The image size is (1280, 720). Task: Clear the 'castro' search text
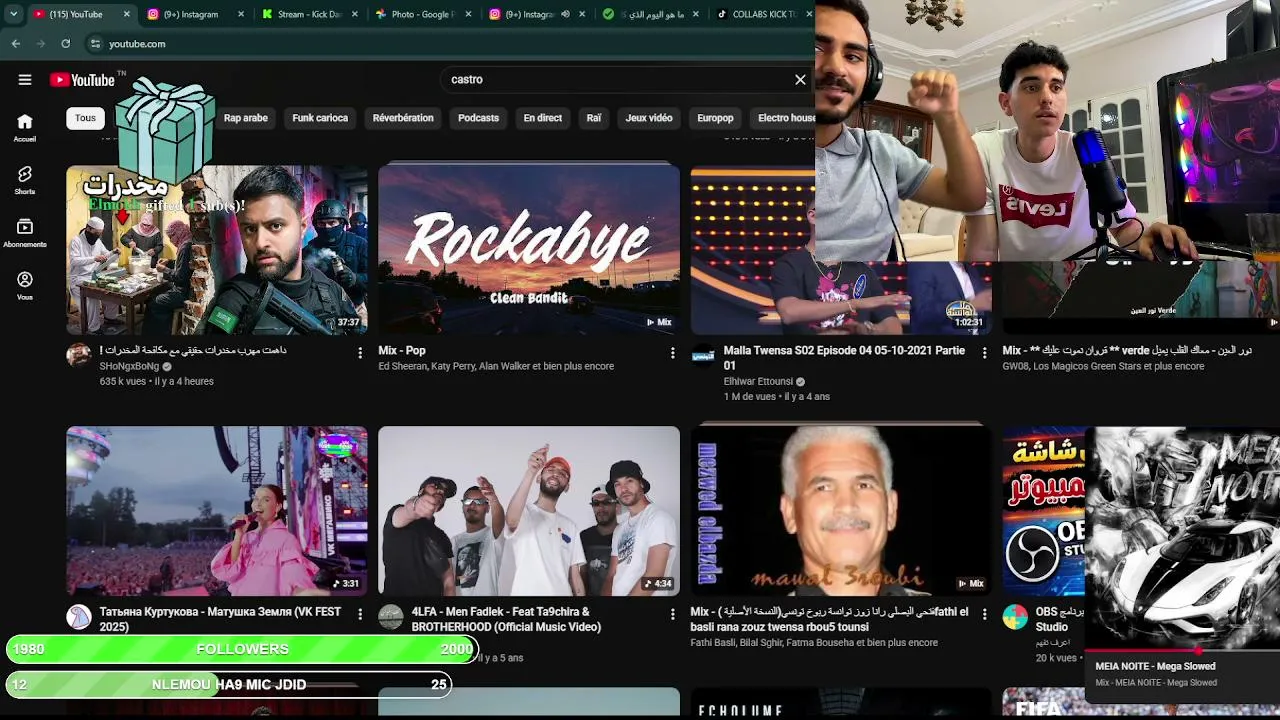point(800,80)
